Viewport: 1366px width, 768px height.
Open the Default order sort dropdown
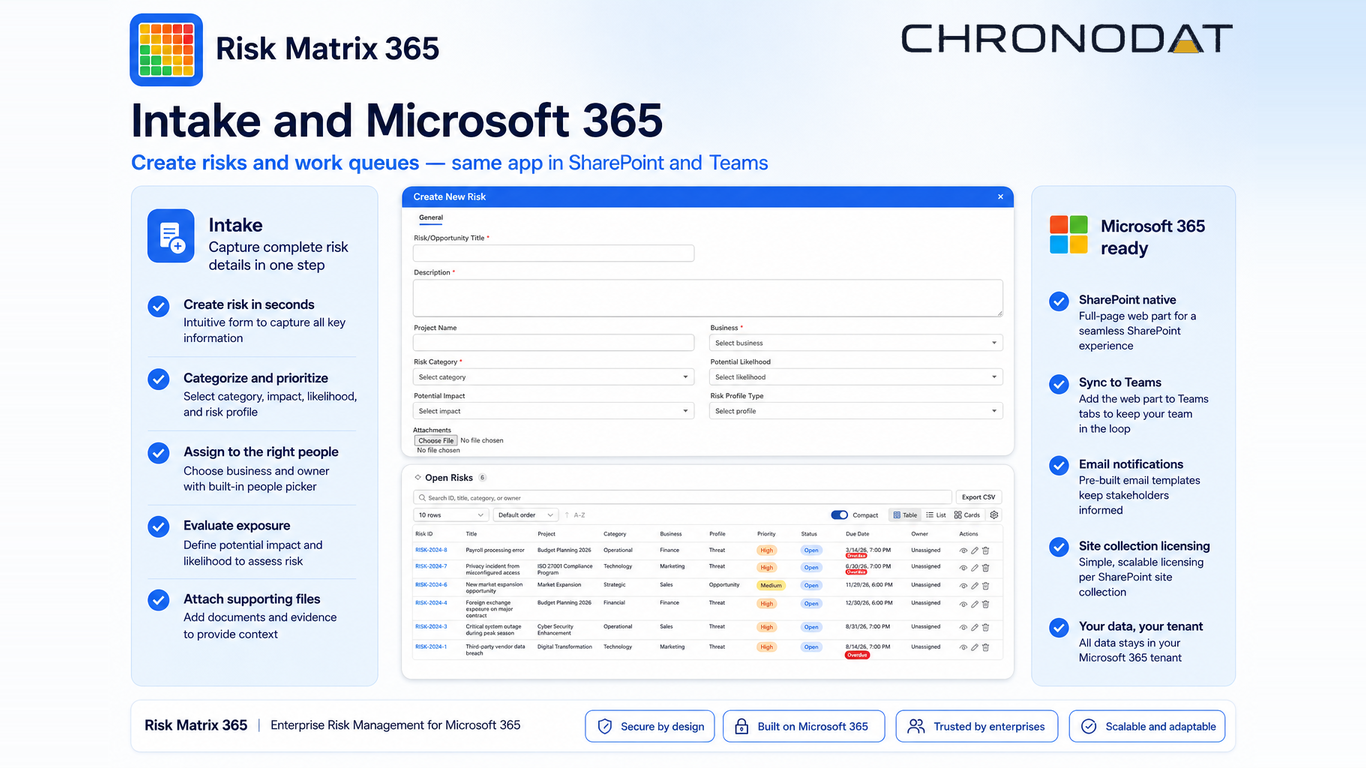coord(525,515)
